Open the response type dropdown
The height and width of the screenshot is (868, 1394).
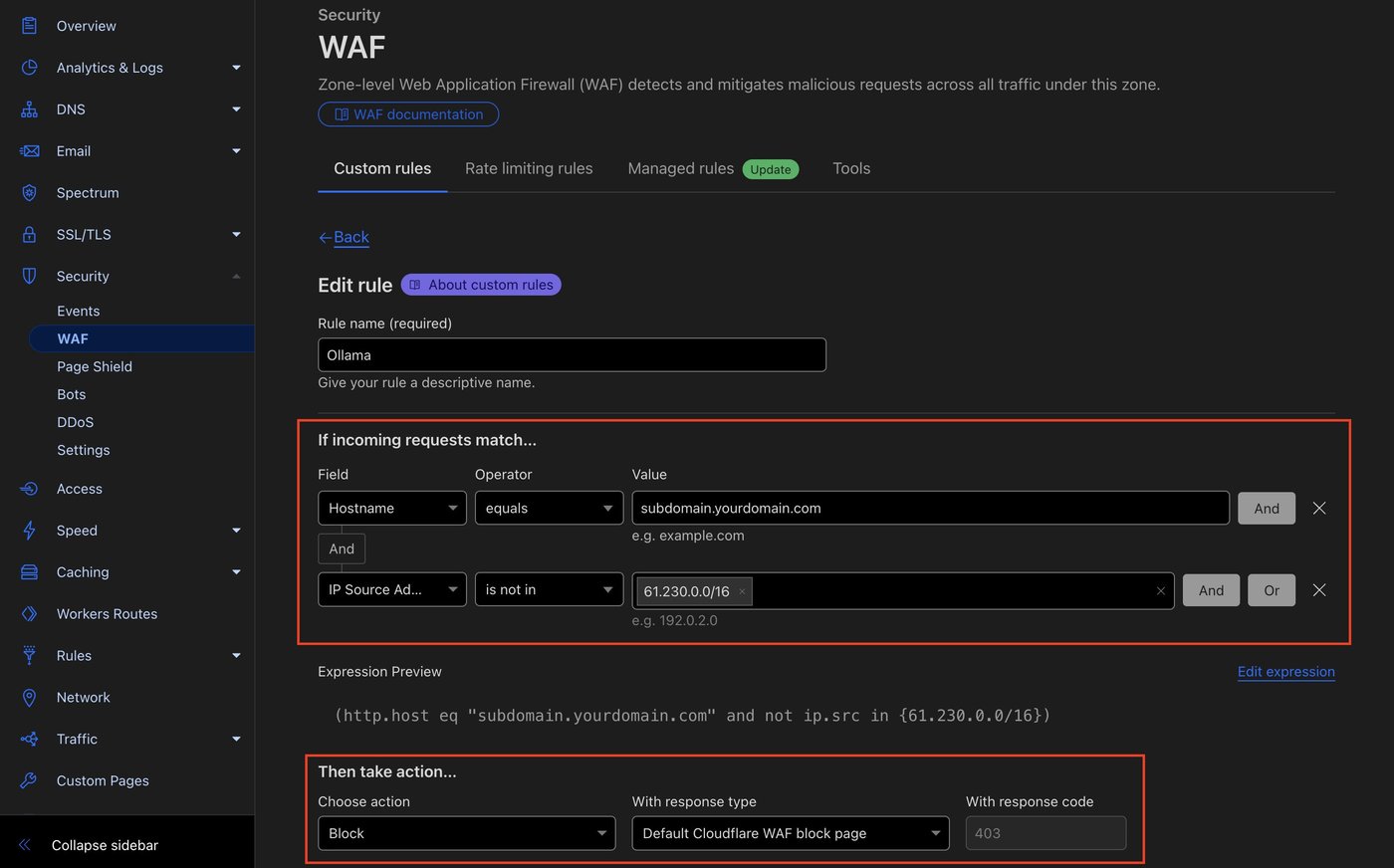point(791,833)
